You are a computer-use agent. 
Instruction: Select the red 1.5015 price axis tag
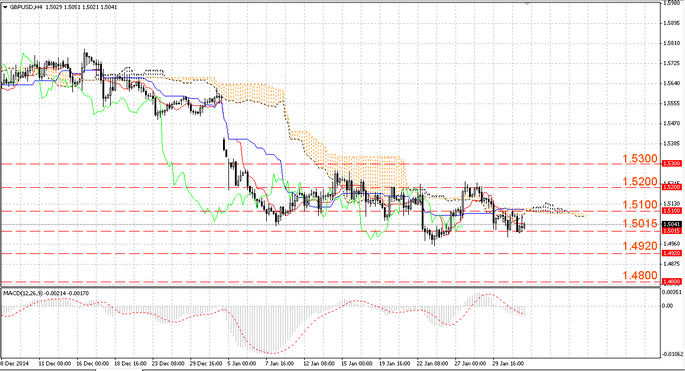(671, 230)
